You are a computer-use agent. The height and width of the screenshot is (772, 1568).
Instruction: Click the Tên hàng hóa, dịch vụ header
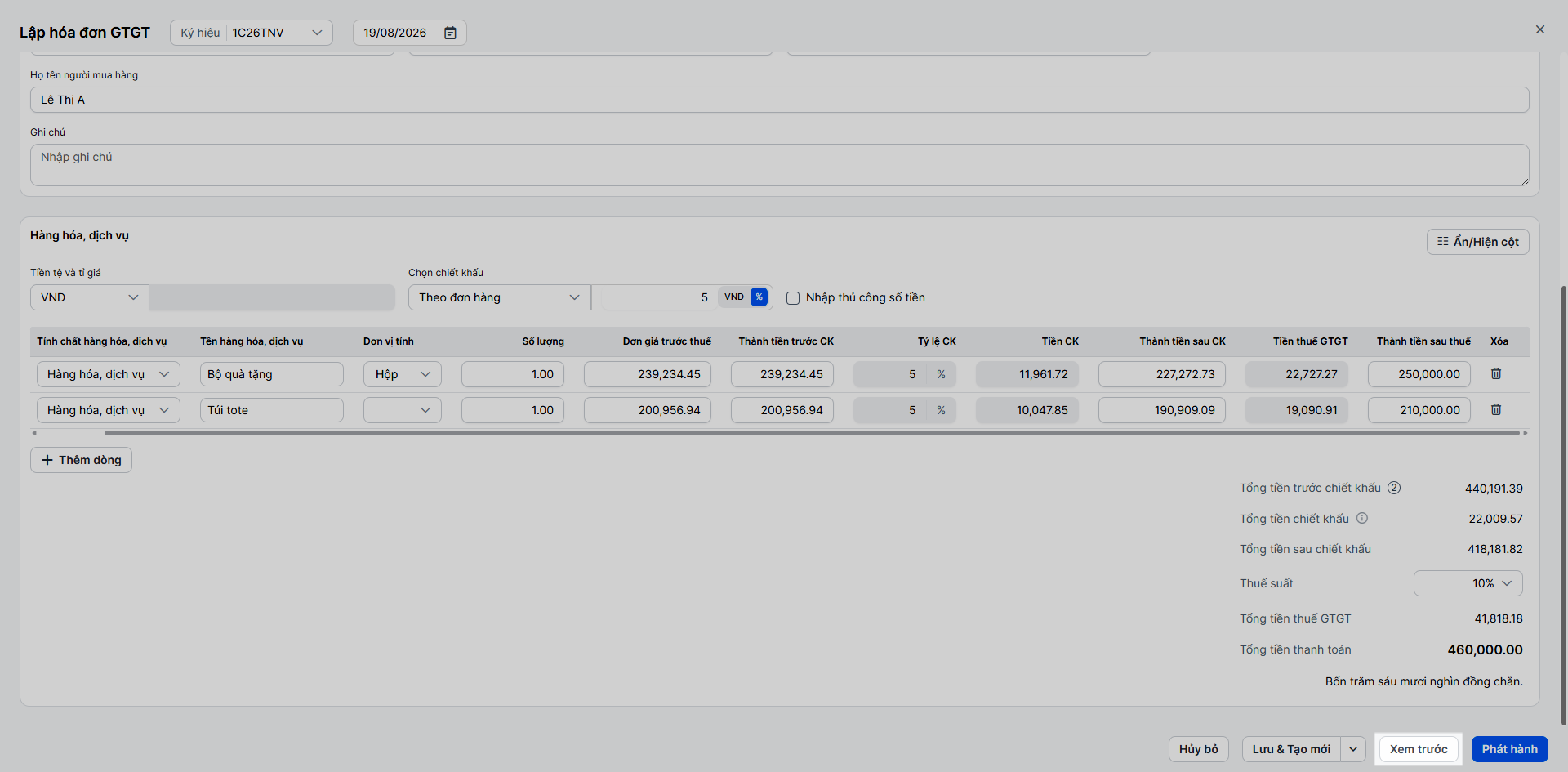point(252,341)
